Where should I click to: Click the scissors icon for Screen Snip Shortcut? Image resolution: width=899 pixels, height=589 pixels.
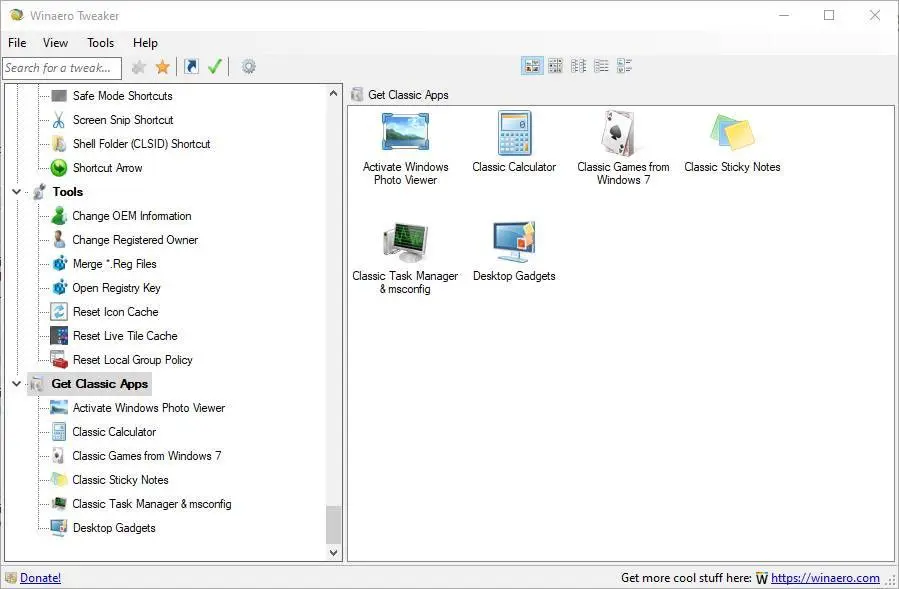point(59,120)
